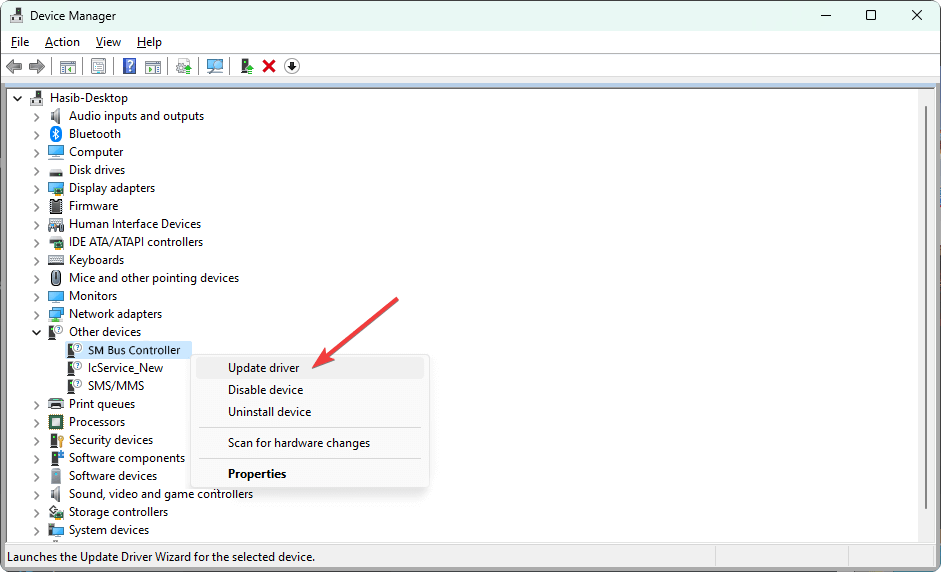Viewport: 941px width, 572px height.
Task: Click the Keyboards category icon
Action: [x=56, y=260]
